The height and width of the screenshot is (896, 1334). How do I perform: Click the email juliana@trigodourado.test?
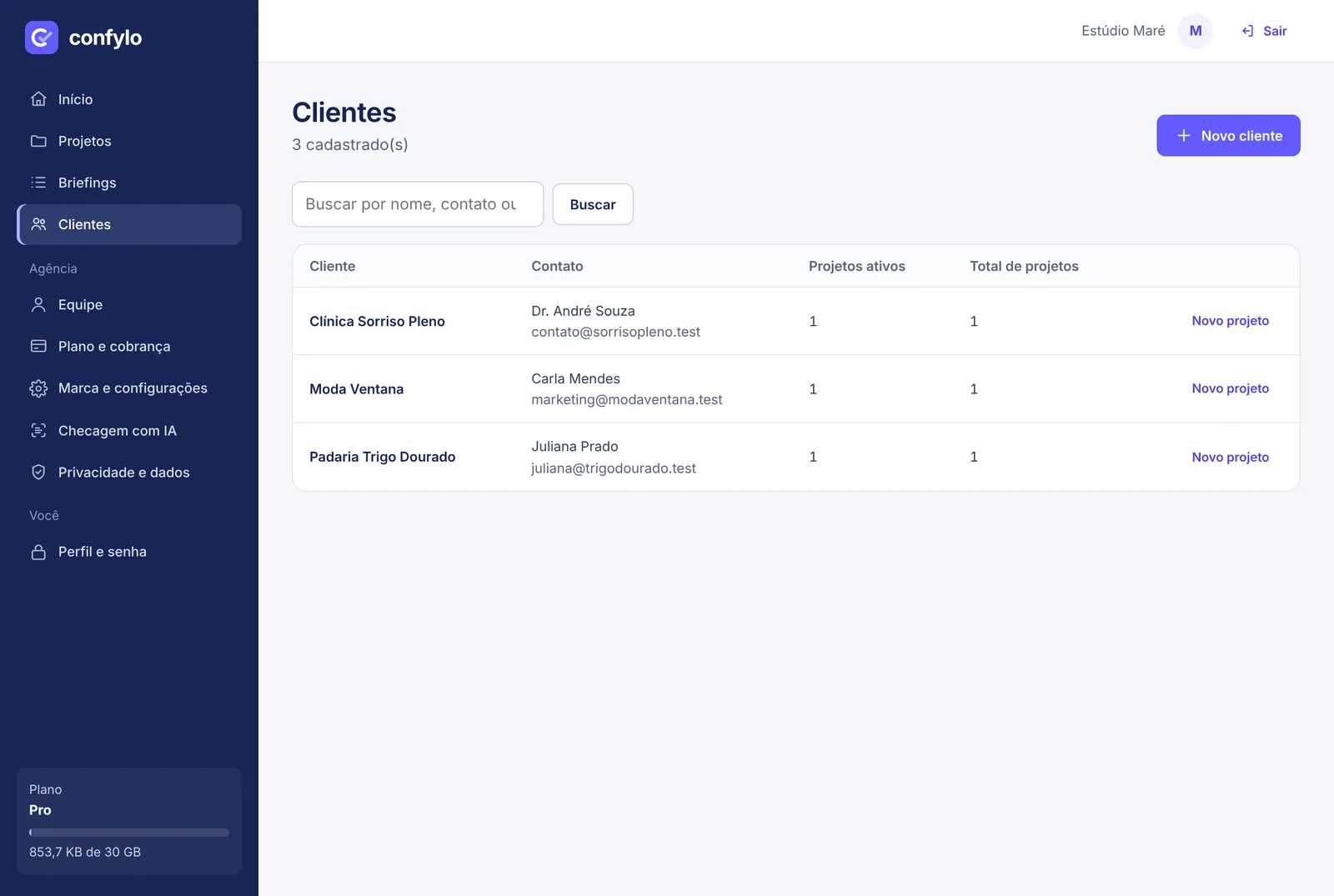(x=613, y=468)
